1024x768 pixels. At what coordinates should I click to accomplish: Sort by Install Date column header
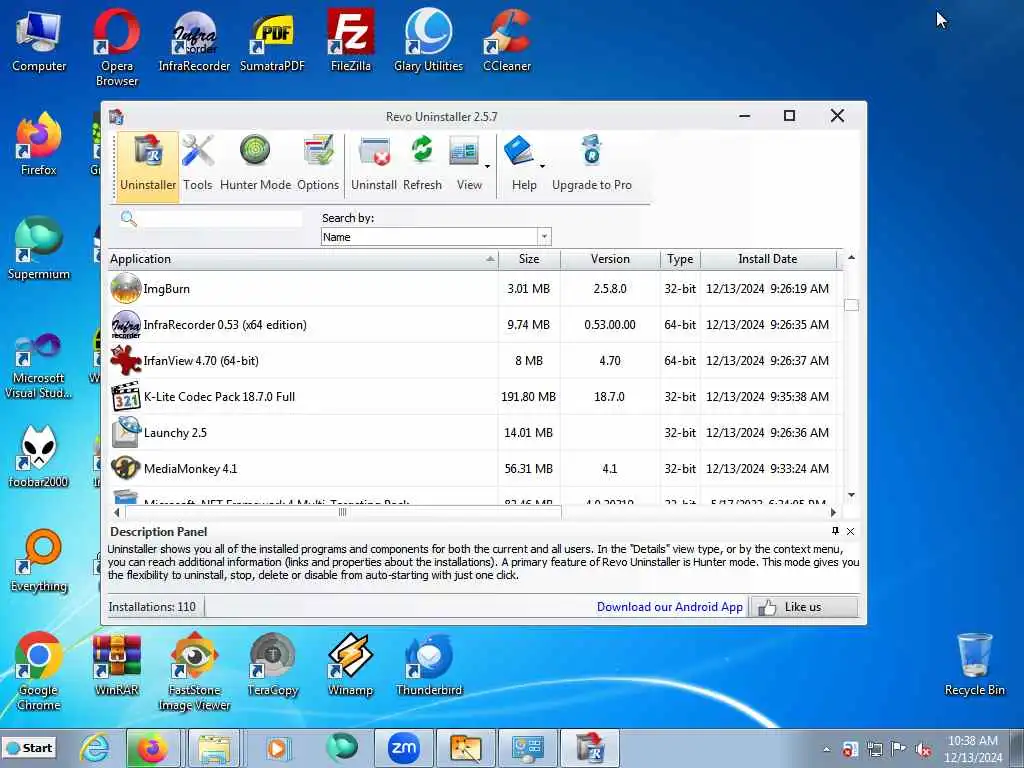[768, 259]
